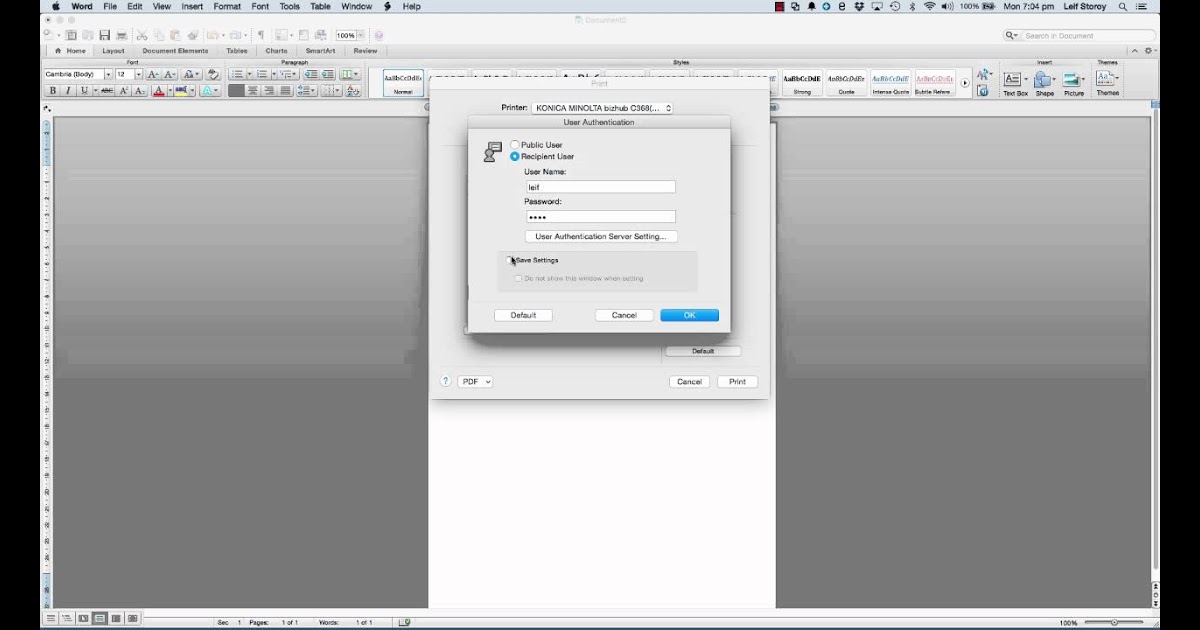Click the Print icon in Word toolbar
The height and width of the screenshot is (630, 1200).
coord(121,35)
